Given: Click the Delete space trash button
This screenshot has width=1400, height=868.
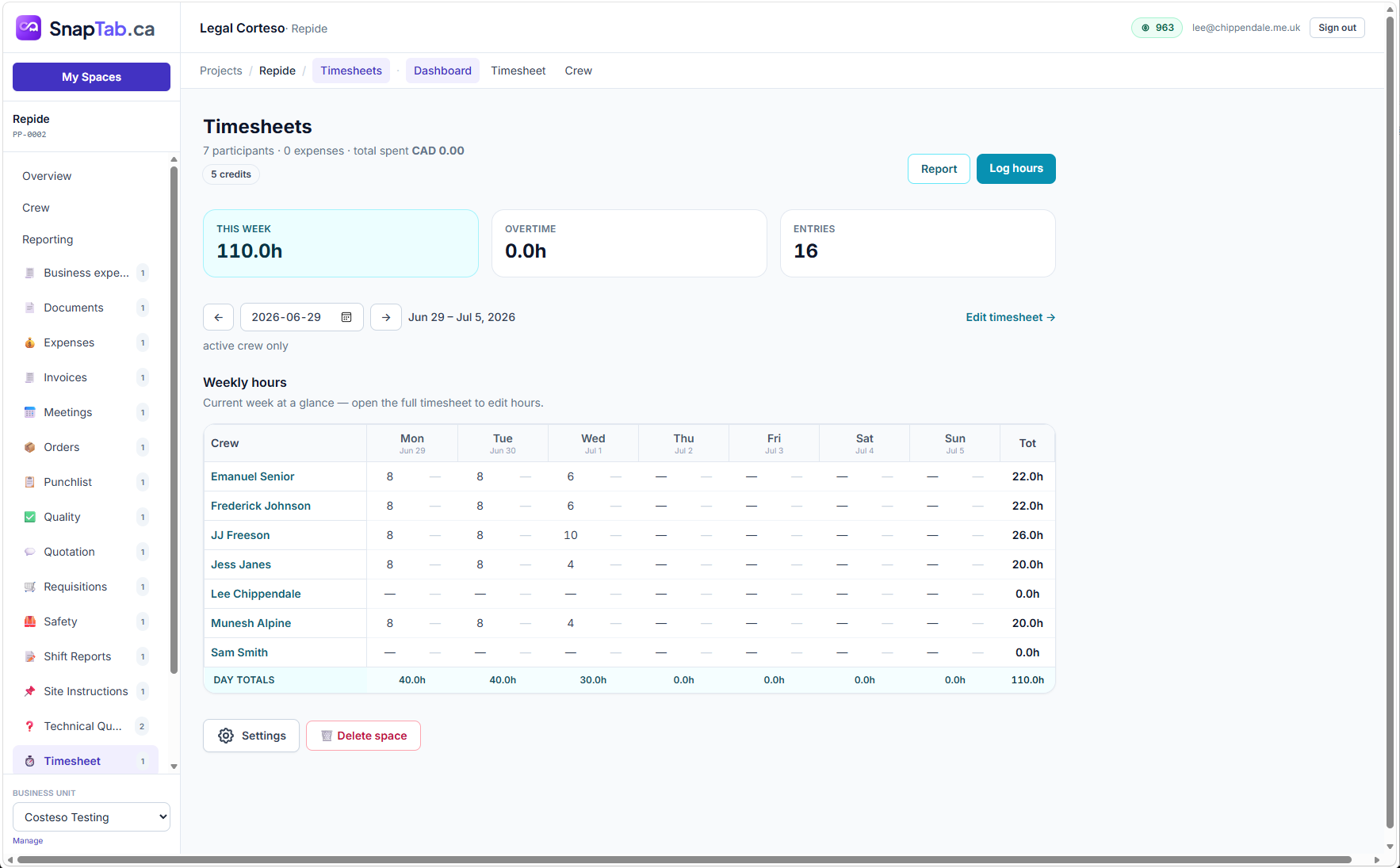Looking at the screenshot, I should pos(363,736).
